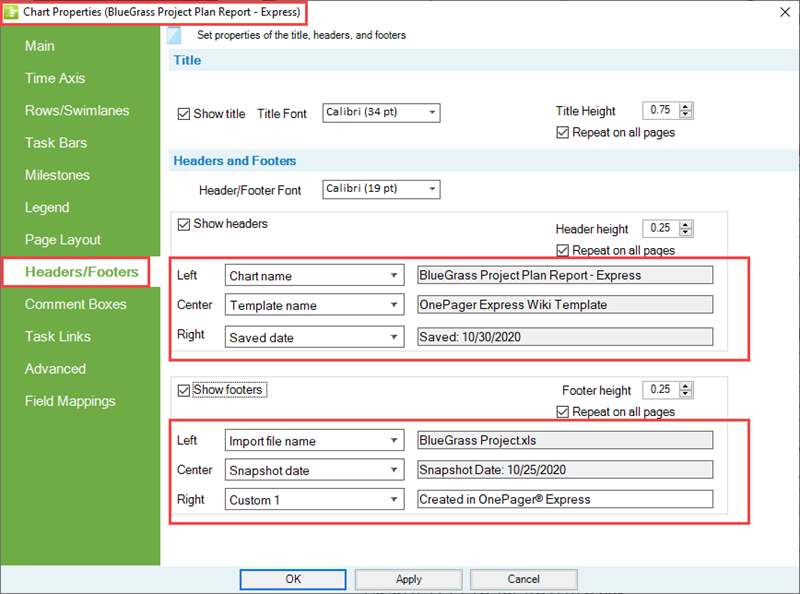
Task: Click the OnePager app icon in title bar
Action: pos(11,12)
